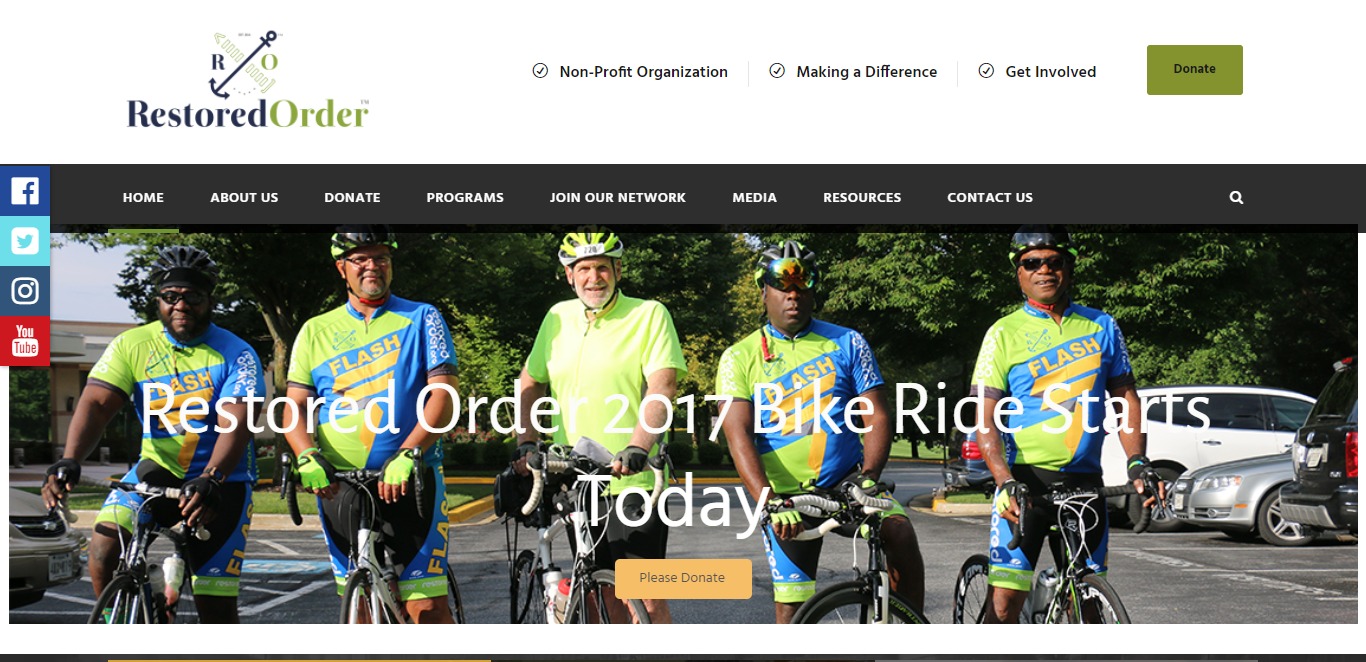Click the search magnifier icon
This screenshot has height=662, width=1366.
(x=1236, y=198)
